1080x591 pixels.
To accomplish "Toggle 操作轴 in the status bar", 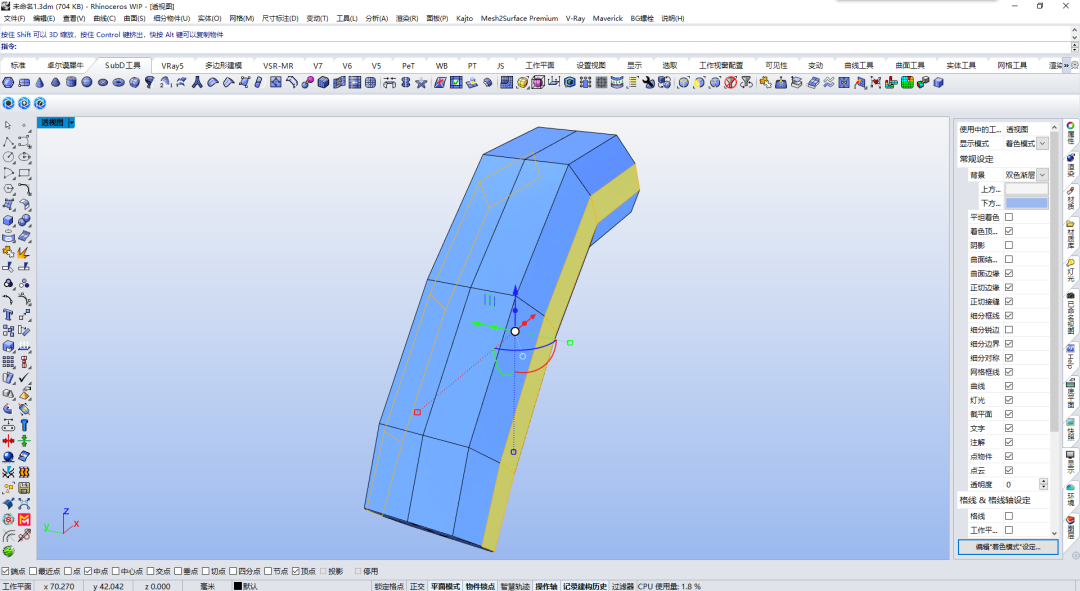I will pos(546,586).
